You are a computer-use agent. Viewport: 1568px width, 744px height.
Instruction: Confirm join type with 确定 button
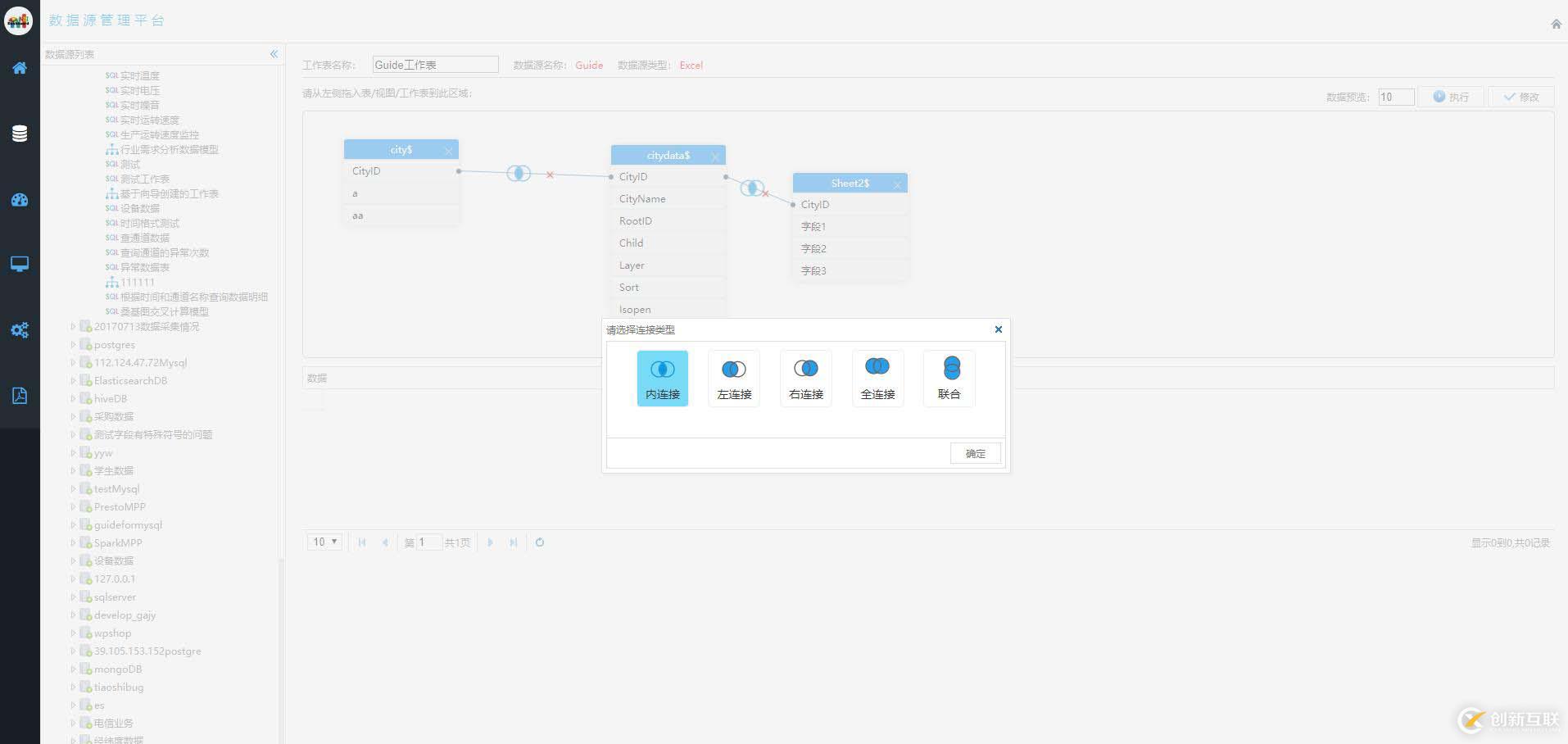pos(976,453)
